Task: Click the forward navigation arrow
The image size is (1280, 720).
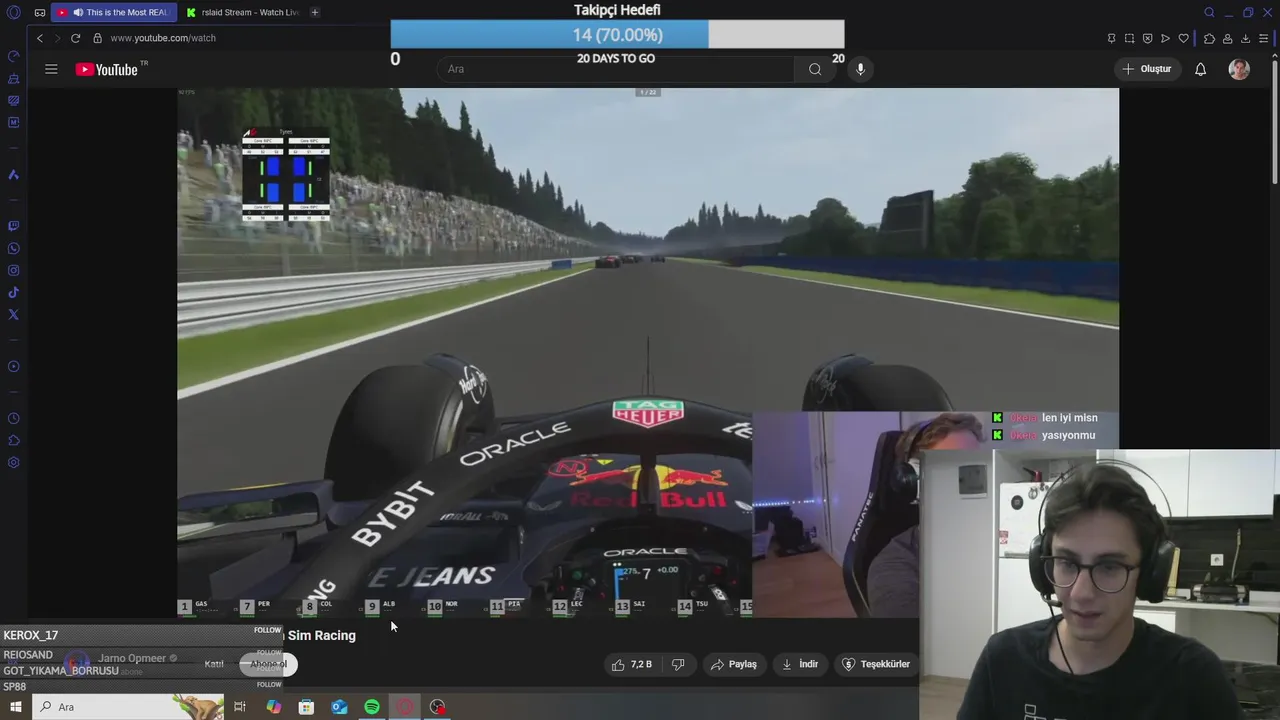Action: coord(57,38)
